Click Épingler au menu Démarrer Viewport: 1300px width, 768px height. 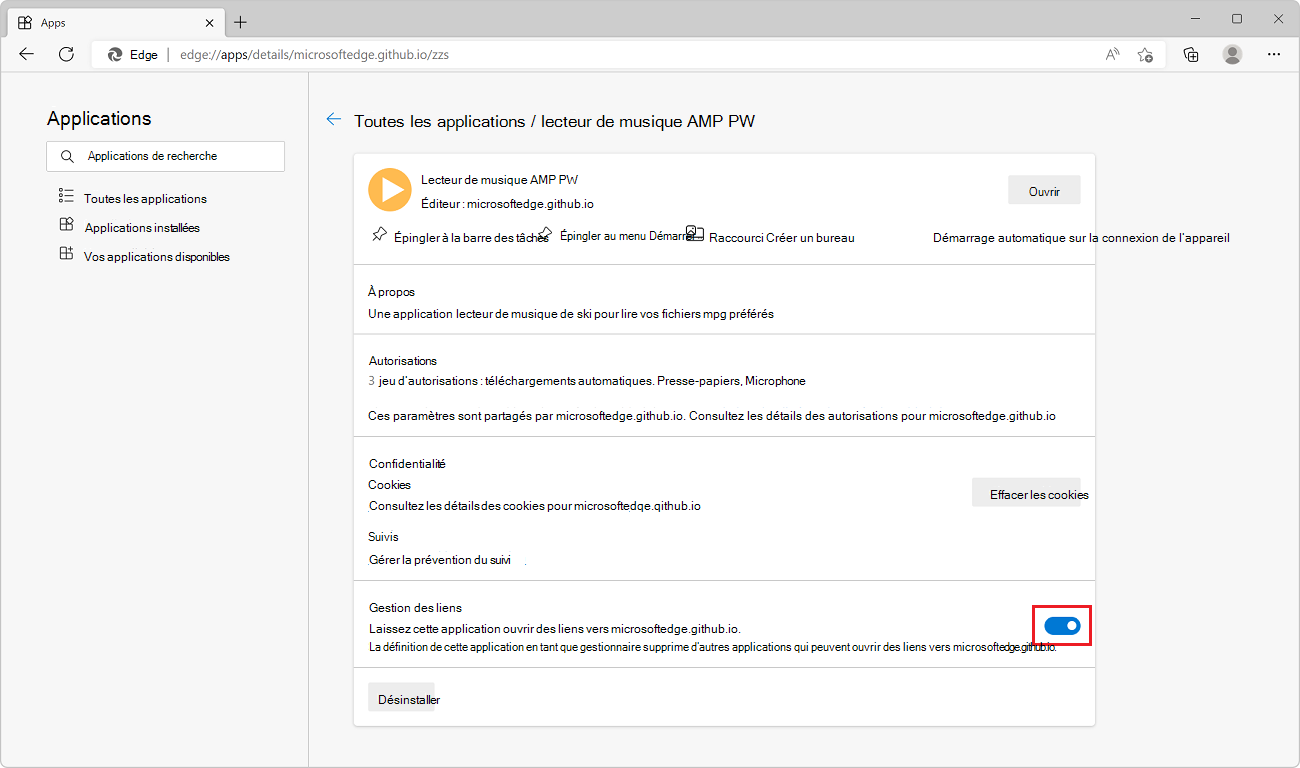(x=627, y=236)
